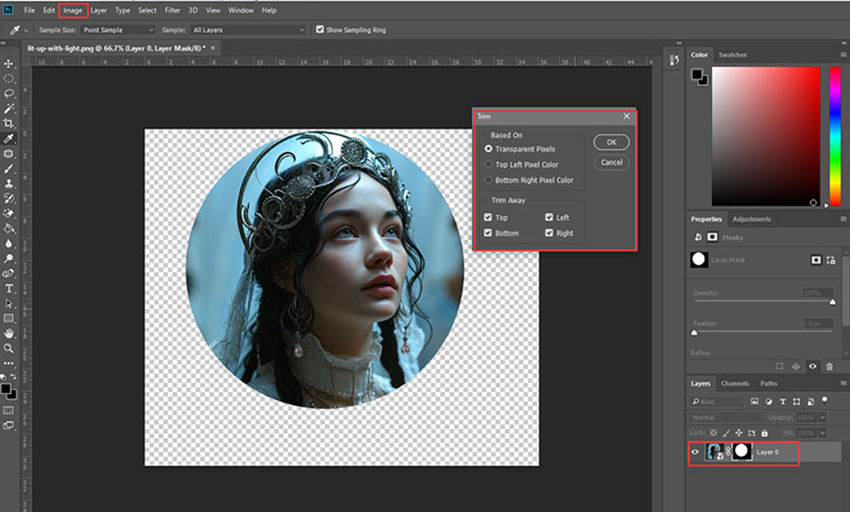Open the Properties panel flyout menu

843,219
